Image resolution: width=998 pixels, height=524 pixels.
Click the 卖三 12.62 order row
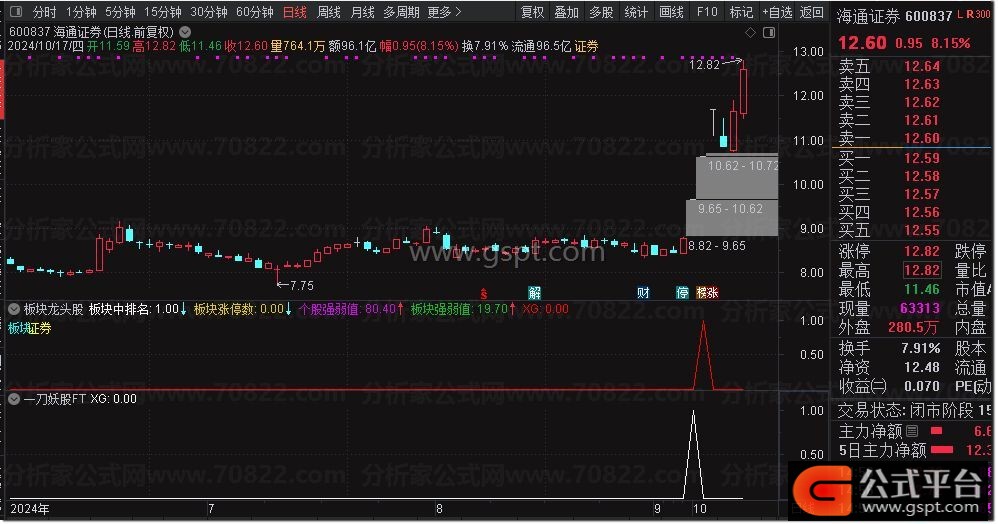point(889,102)
